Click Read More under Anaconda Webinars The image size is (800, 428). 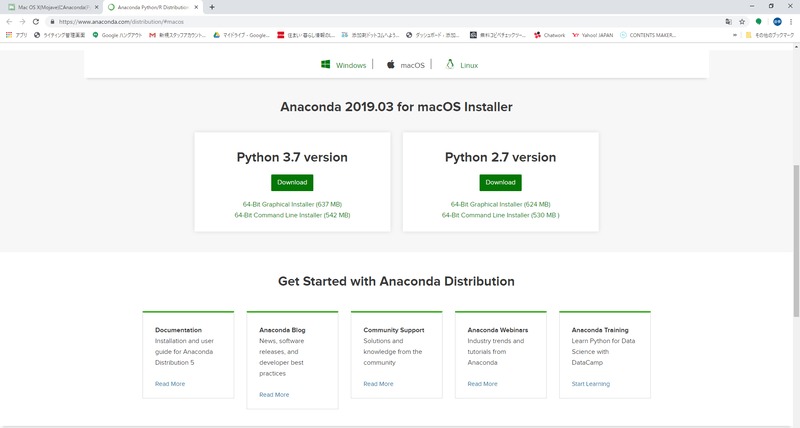(482, 384)
